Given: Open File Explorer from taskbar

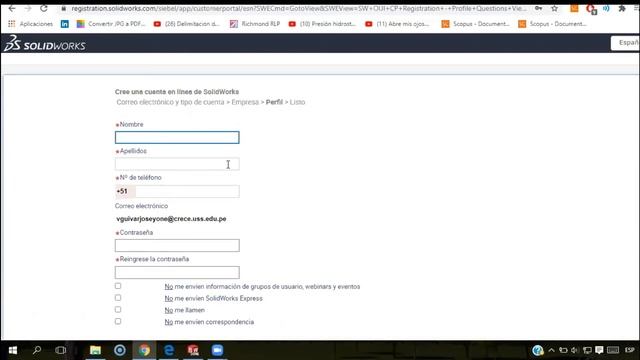Looking at the screenshot, I should pos(96,350).
